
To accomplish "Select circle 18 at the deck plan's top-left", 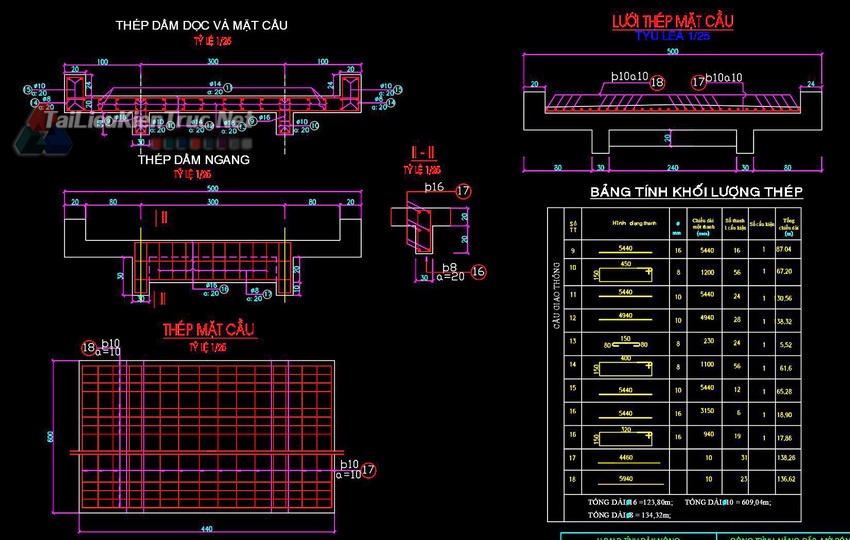I will coord(89,348).
